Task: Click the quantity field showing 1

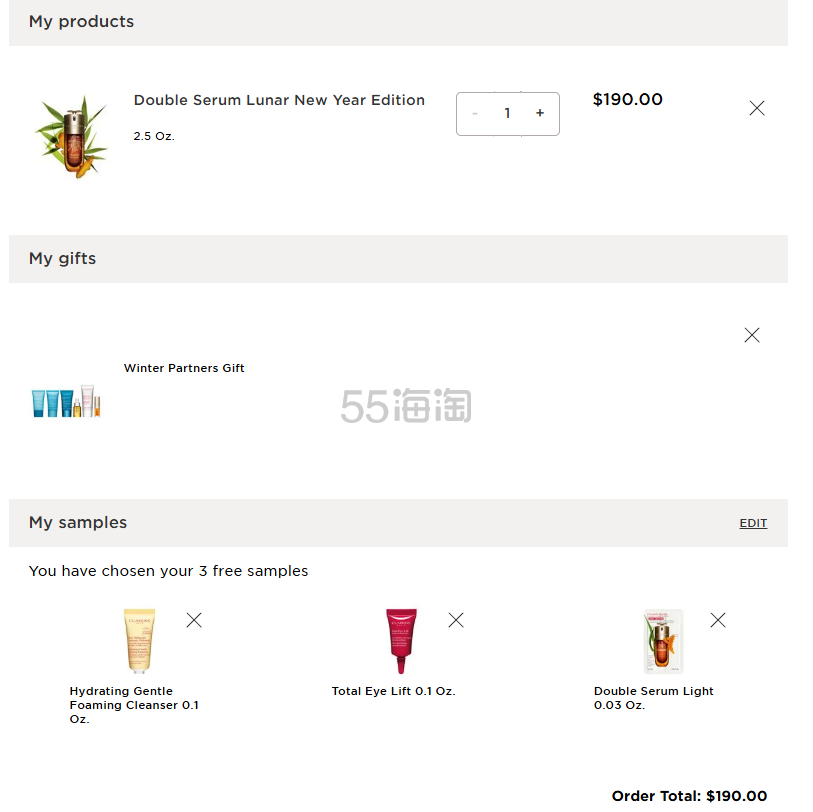Action: pyautogui.click(x=507, y=113)
